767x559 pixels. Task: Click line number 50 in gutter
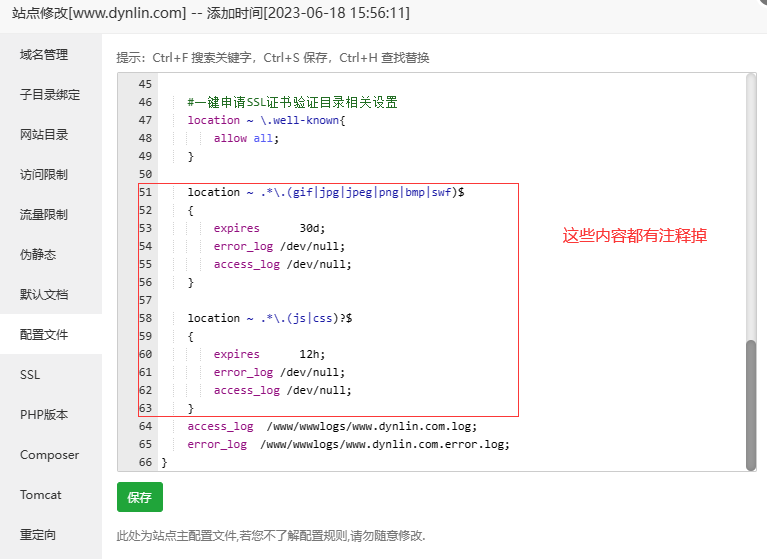click(x=145, y=174)
